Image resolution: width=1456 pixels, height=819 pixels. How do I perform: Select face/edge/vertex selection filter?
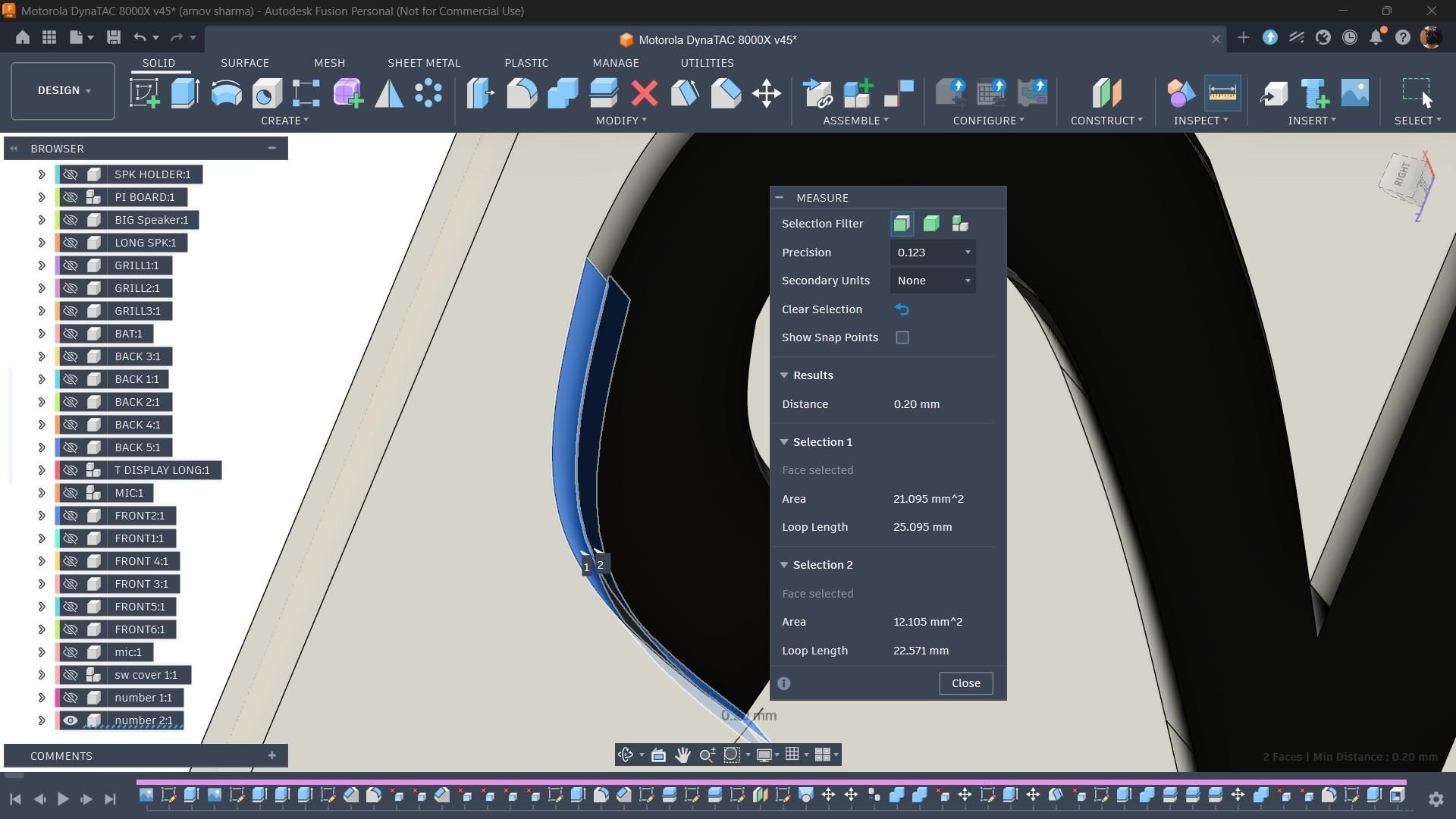(902, 224)
